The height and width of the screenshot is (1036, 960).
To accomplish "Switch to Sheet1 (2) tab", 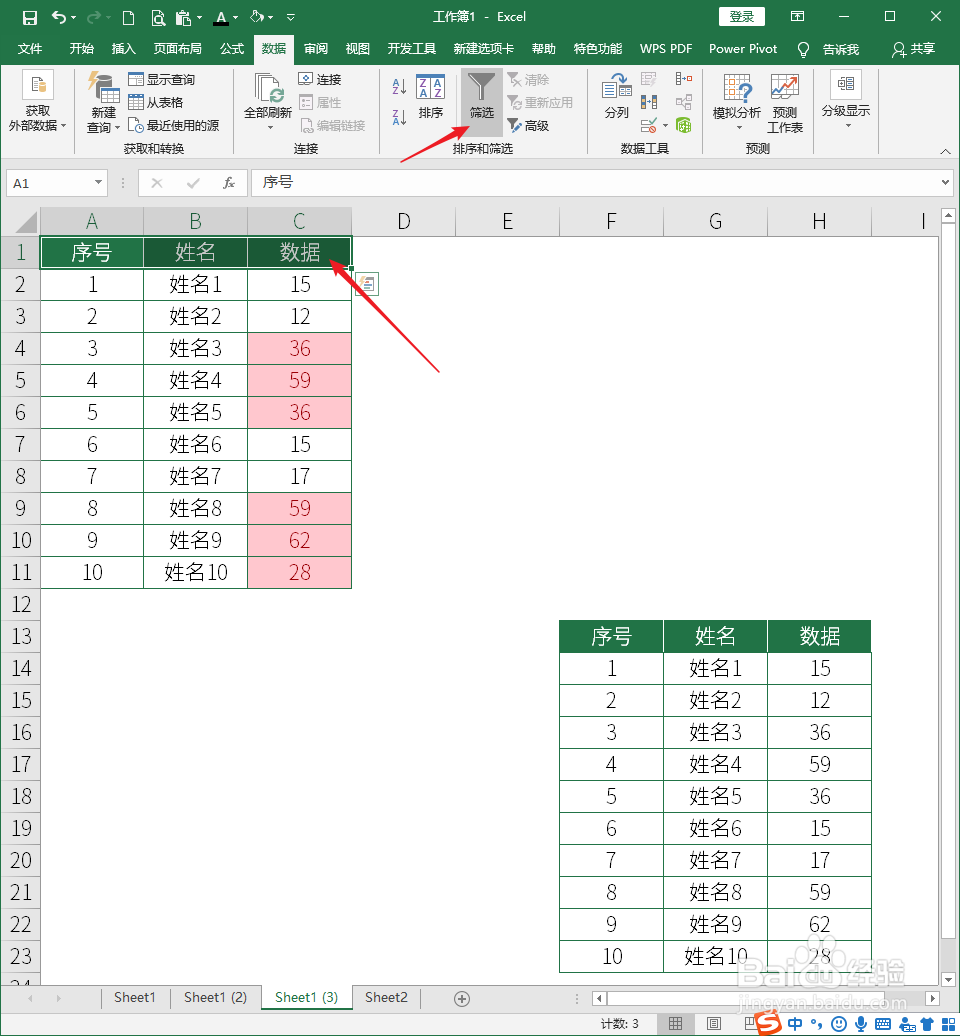I will coord(215,997).
